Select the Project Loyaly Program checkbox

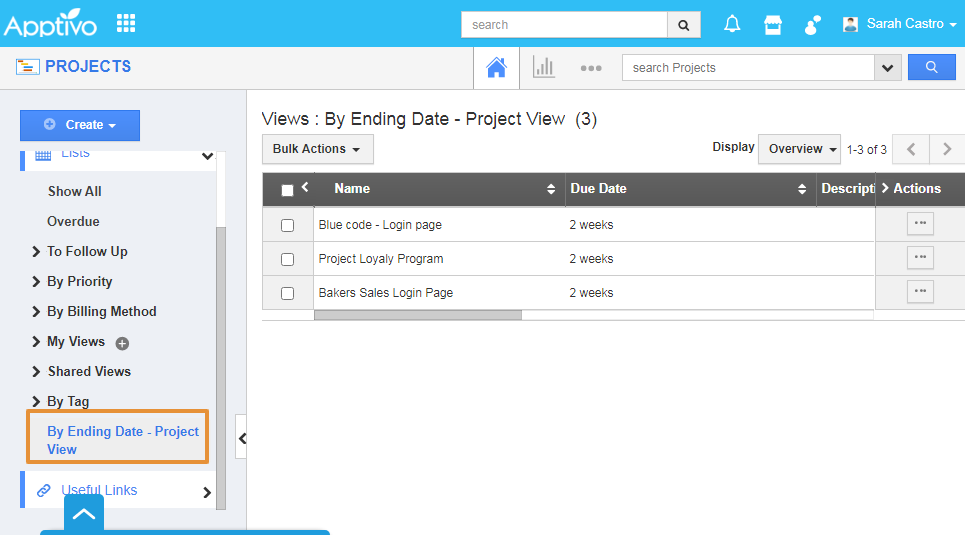[288, 259]
